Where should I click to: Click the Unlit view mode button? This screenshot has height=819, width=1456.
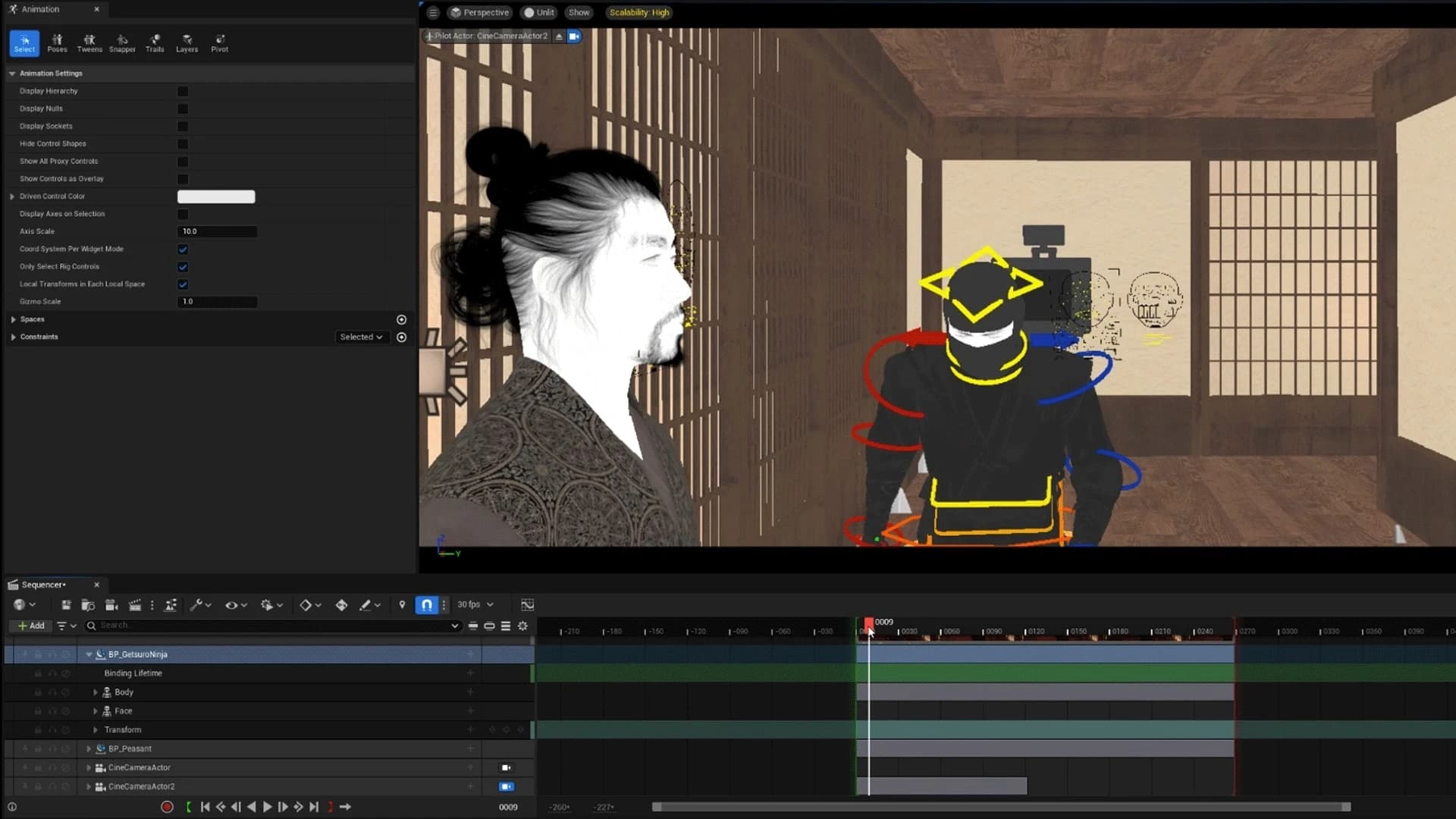[538, 13]
